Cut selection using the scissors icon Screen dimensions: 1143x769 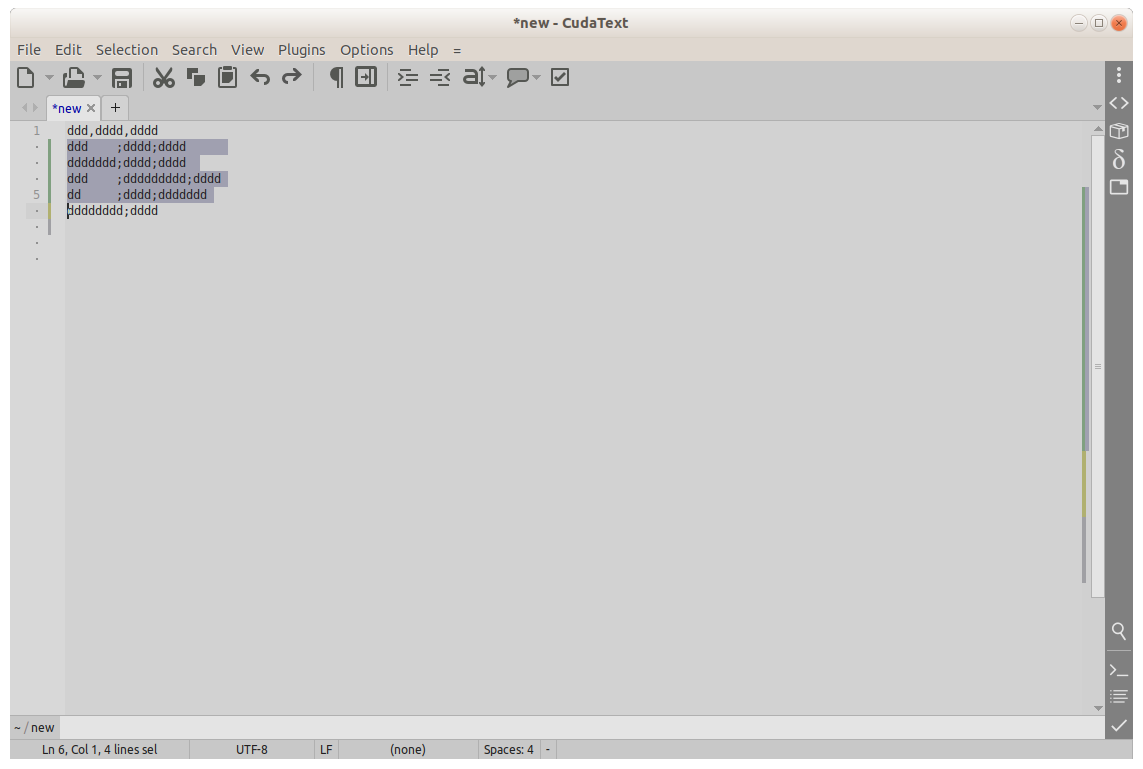click(x=164, y=78)
